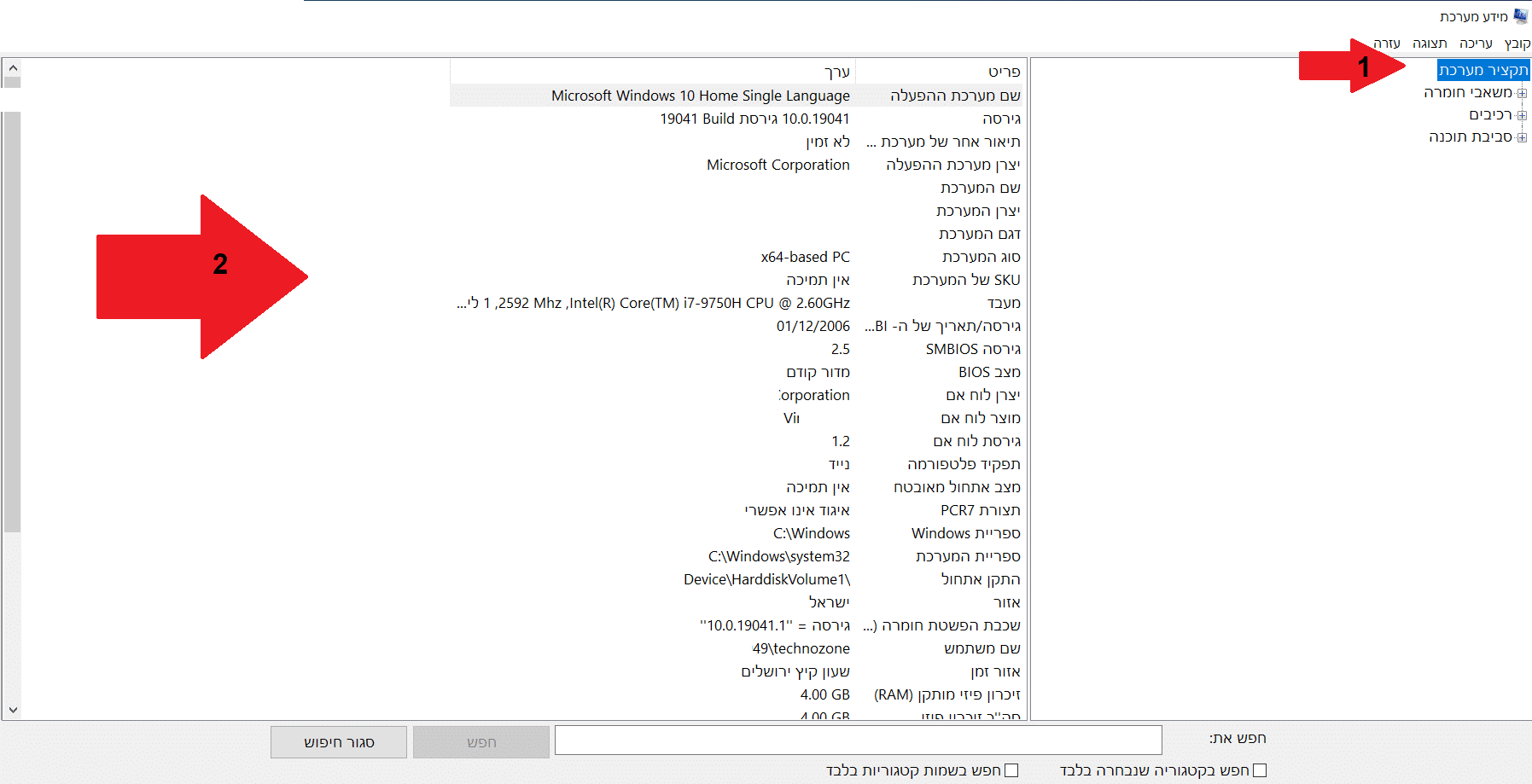Expand the משאבי חומרה tree node
Screen dimensions: 1532x784
coord(1522,93)
